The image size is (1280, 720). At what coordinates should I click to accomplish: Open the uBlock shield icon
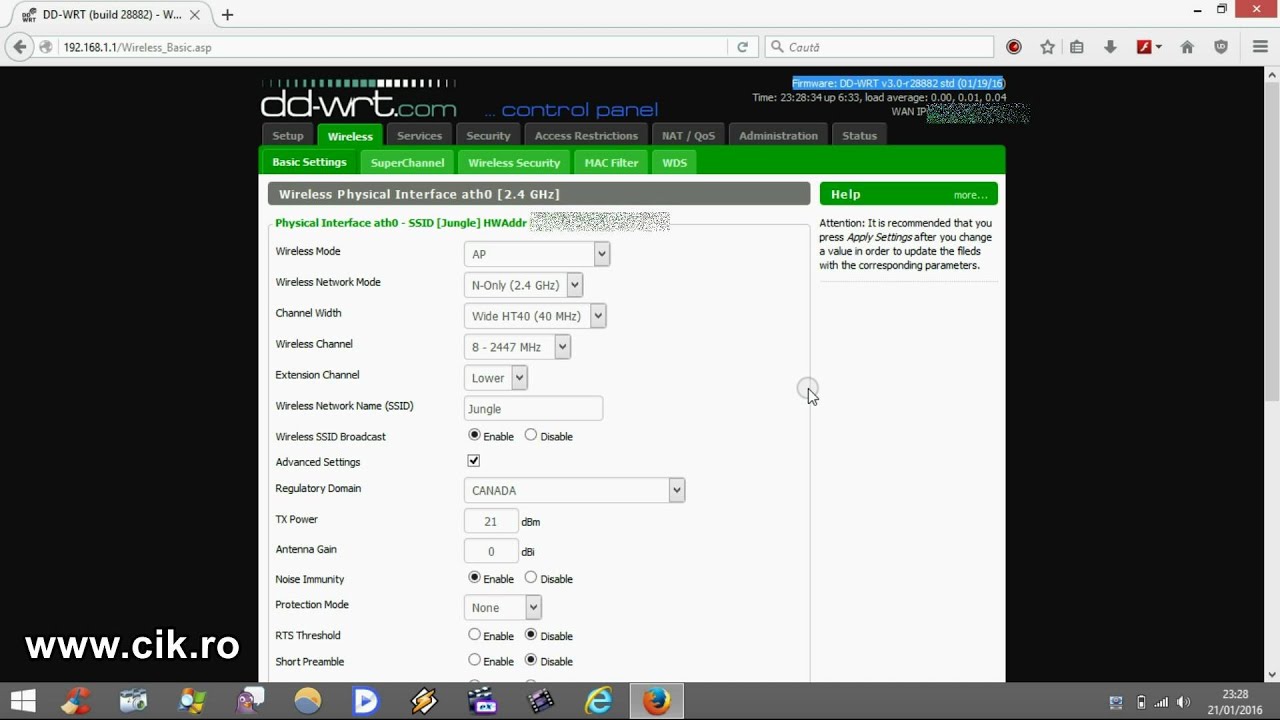tap(1221, 47)
